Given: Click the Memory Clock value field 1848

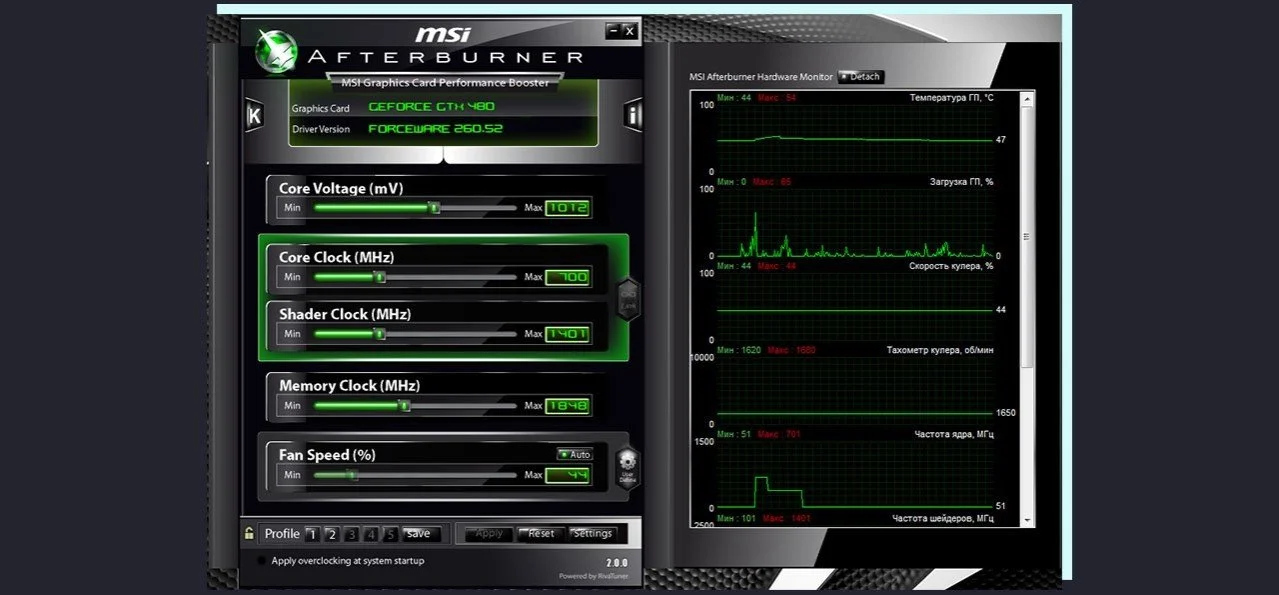Looking at the screenshot, I should pyautogui.click(x=567, y=406).
